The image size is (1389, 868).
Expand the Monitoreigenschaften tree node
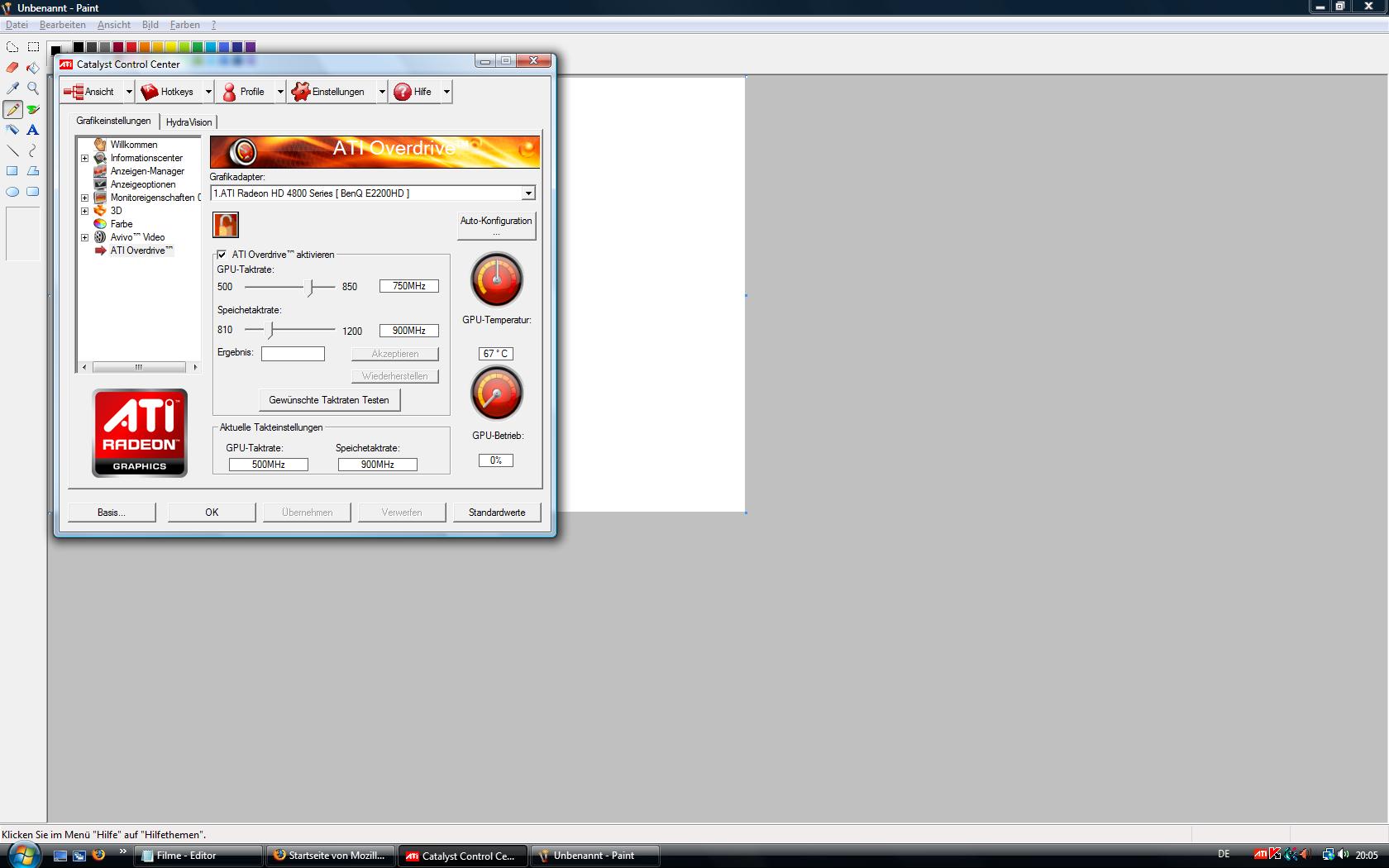coord(84,198)
